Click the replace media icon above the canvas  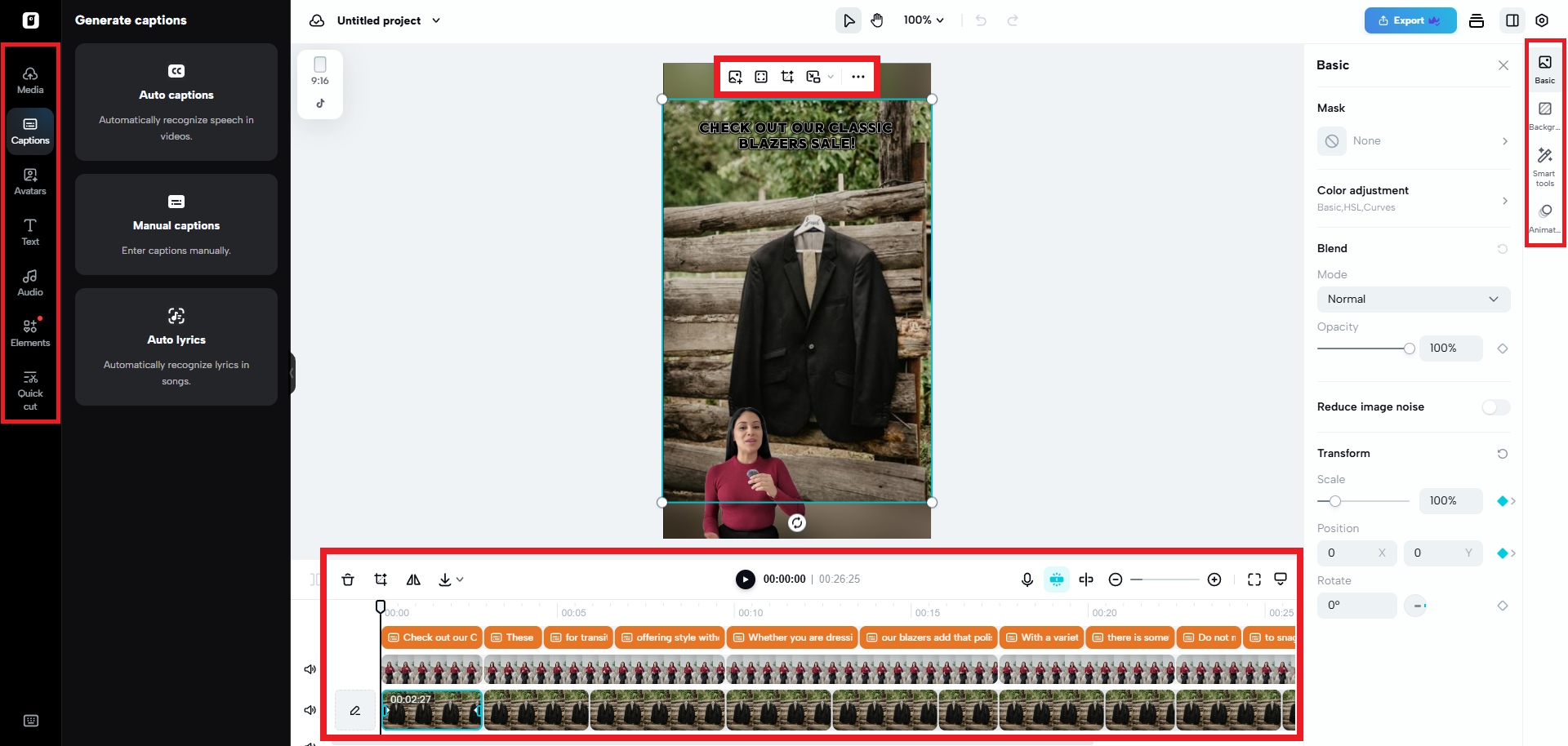[x=735, y=77]
